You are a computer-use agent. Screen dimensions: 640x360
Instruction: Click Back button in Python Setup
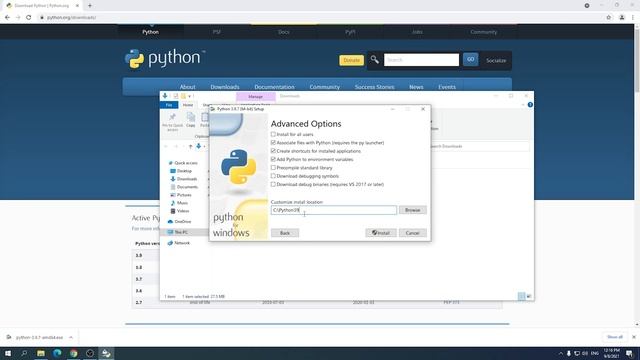tap(285, 233)
